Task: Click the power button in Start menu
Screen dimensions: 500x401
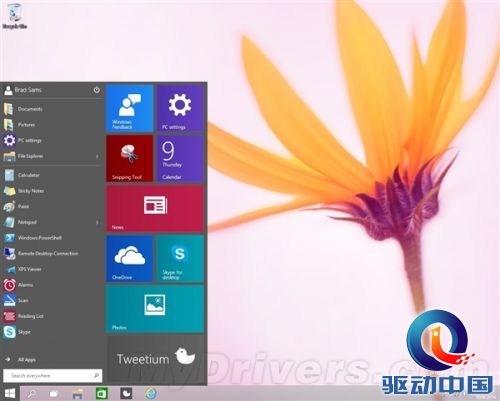Action: coord(97,90)
